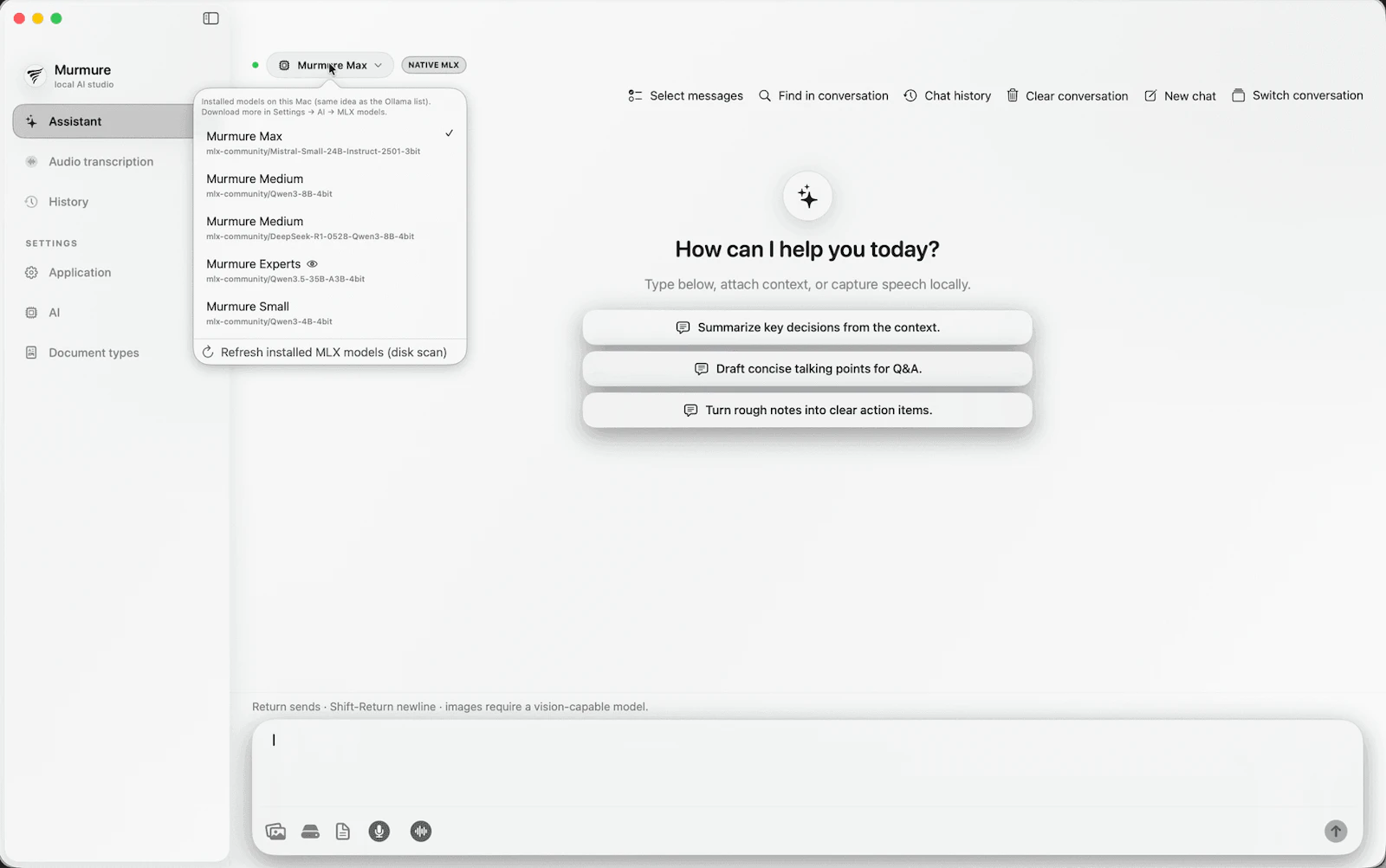This screenshot has width=1386, height=868.
Task: Click the SETTINGS sidebar header
Action: 51,243
